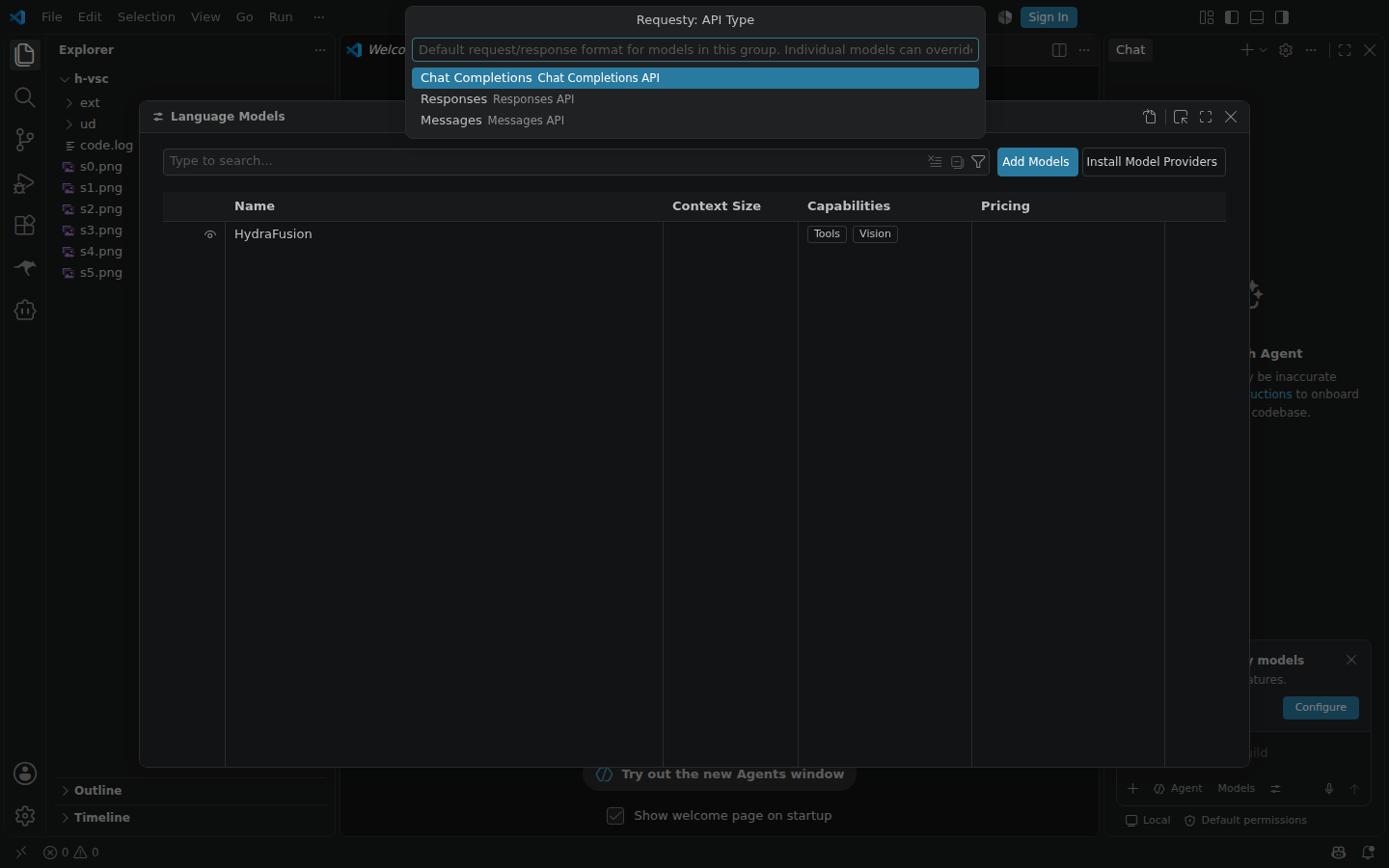
Task: Collapse all model groups icon
Action: tap(957, 162)
